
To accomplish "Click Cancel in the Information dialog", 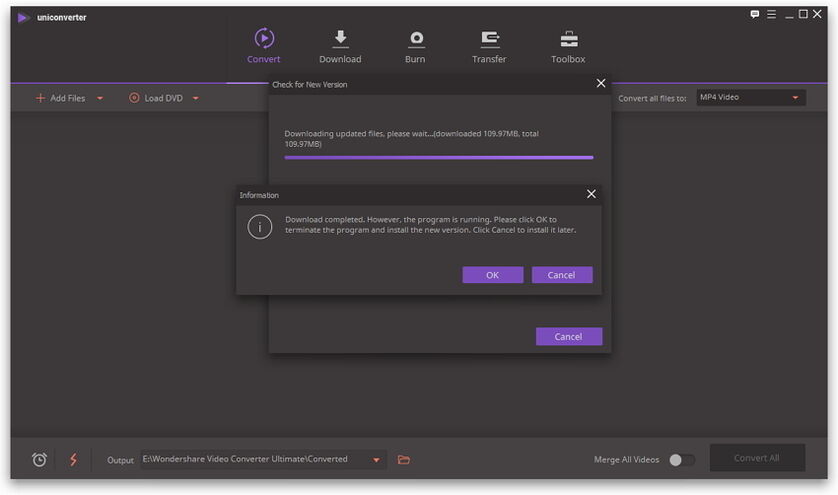I will coord(562,275).
